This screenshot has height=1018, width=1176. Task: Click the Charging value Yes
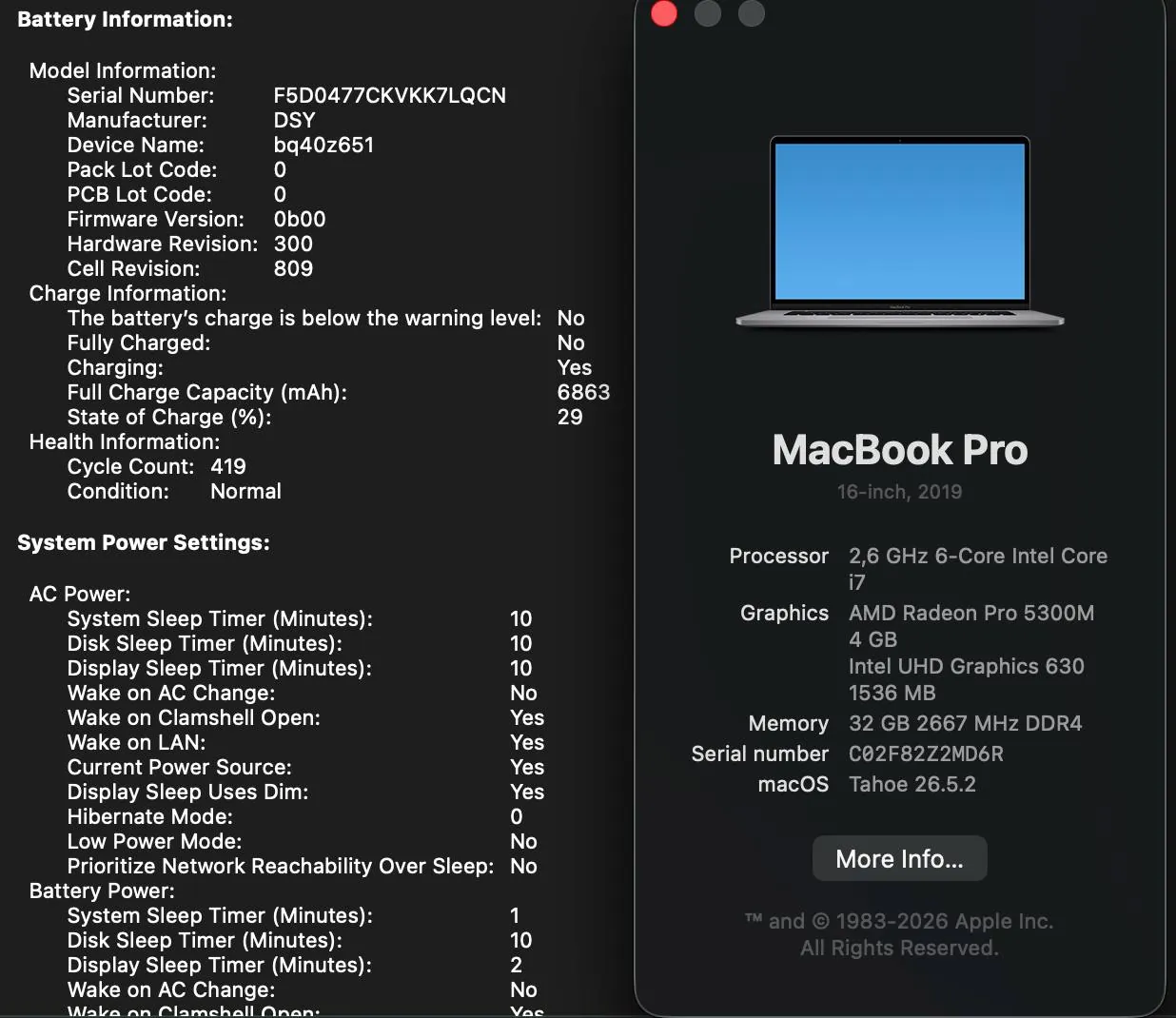(x=574, y=367)
